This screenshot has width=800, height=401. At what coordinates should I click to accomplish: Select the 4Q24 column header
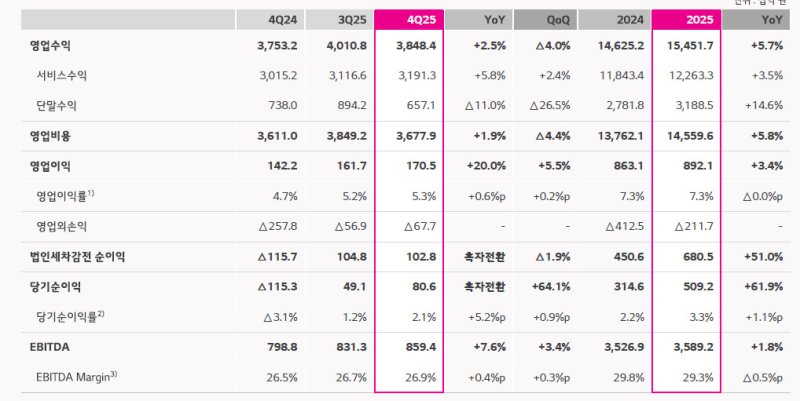coord(270,20)
